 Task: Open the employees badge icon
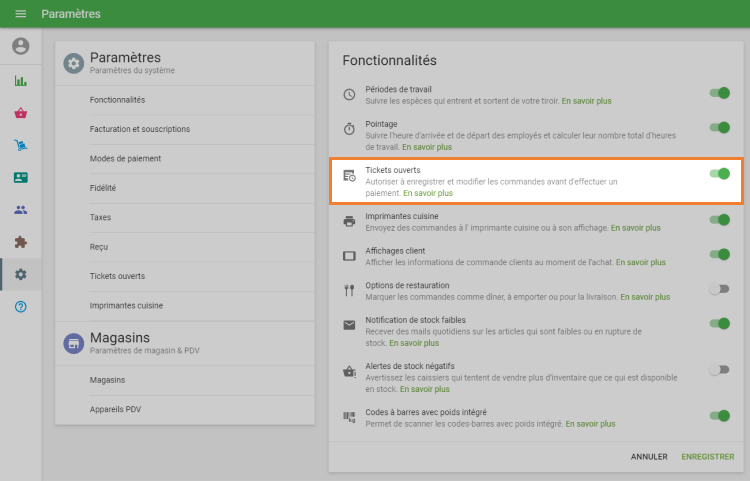(21, 178)
